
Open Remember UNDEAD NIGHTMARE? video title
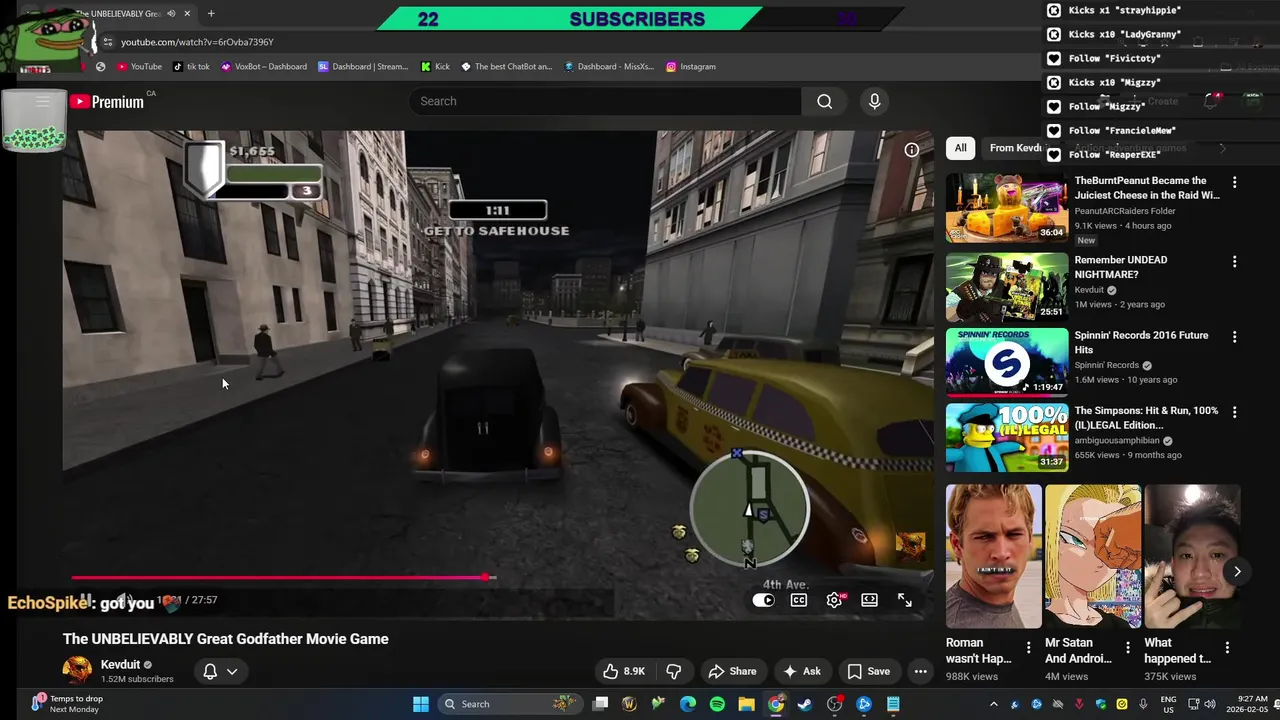click(x=1121, y=267)
